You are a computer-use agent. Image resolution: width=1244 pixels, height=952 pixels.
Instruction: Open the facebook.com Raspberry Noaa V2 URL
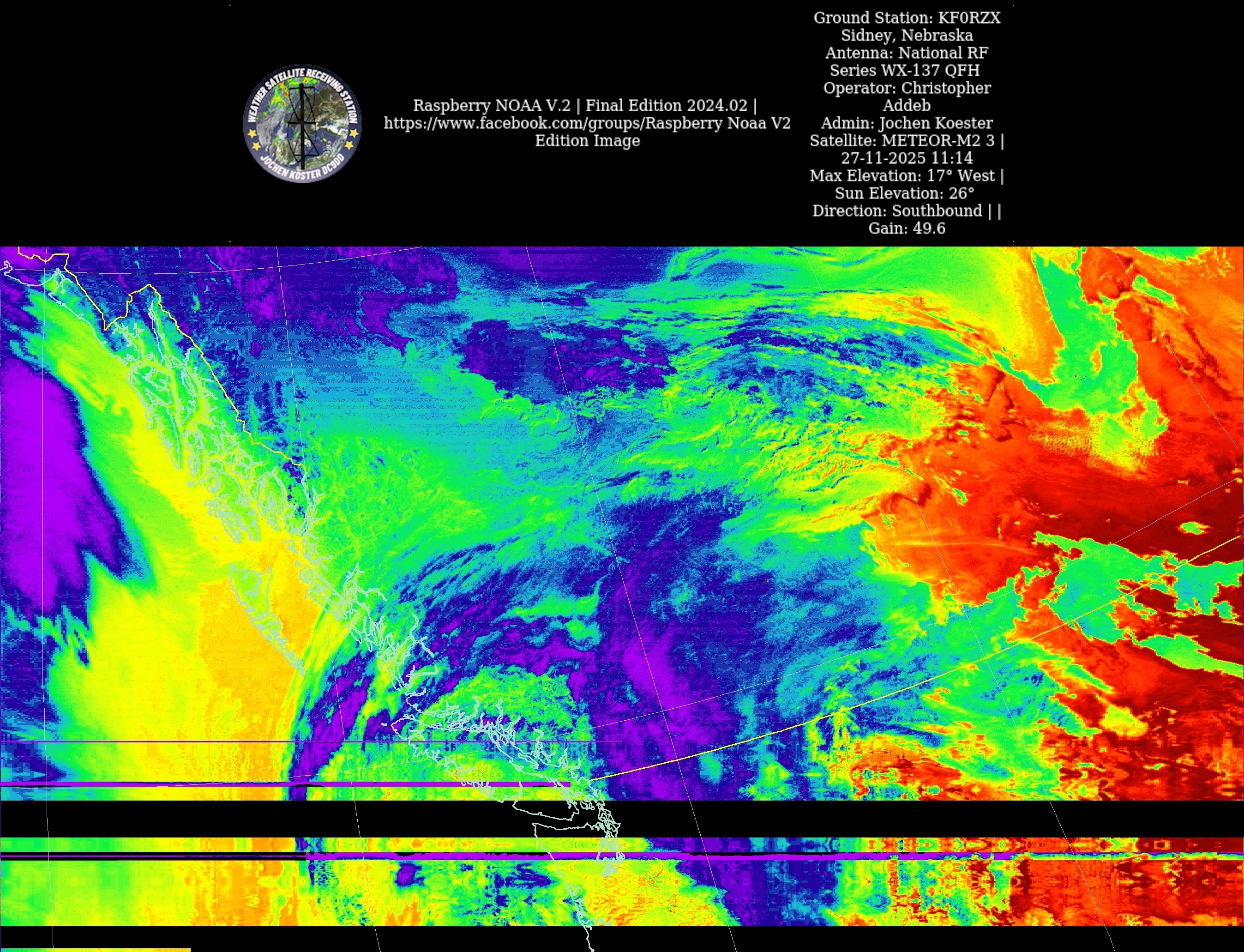pos(587,123)
